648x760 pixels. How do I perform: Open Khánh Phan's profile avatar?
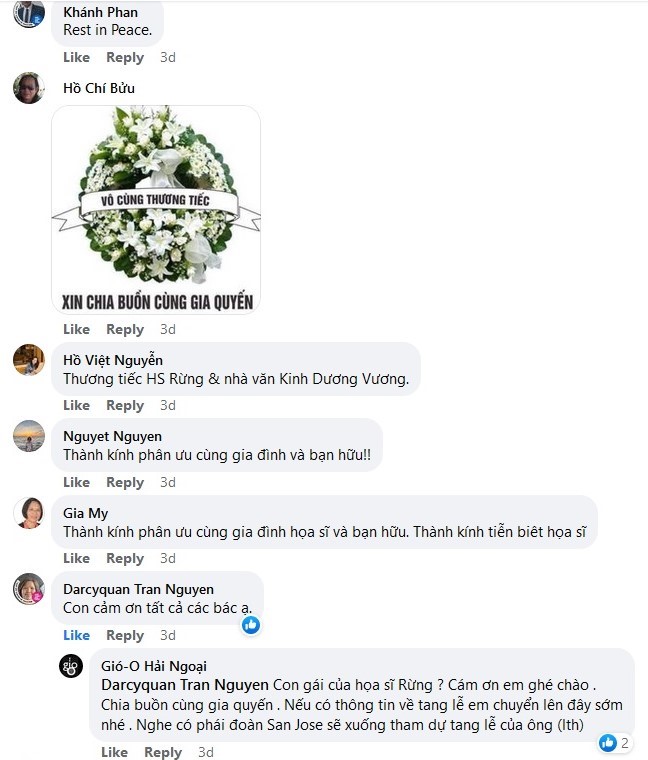tap(29, 13)
